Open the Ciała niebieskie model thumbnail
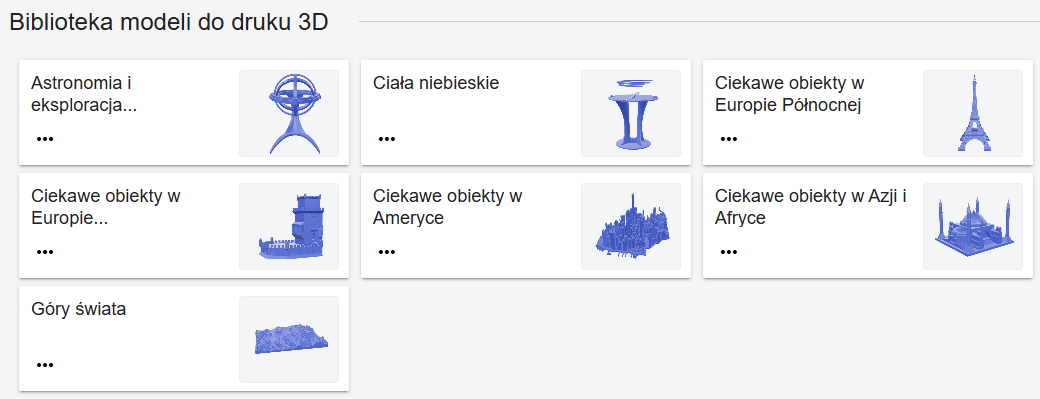The width and height of the screenshot is (1040, 399). coord(631,113)
